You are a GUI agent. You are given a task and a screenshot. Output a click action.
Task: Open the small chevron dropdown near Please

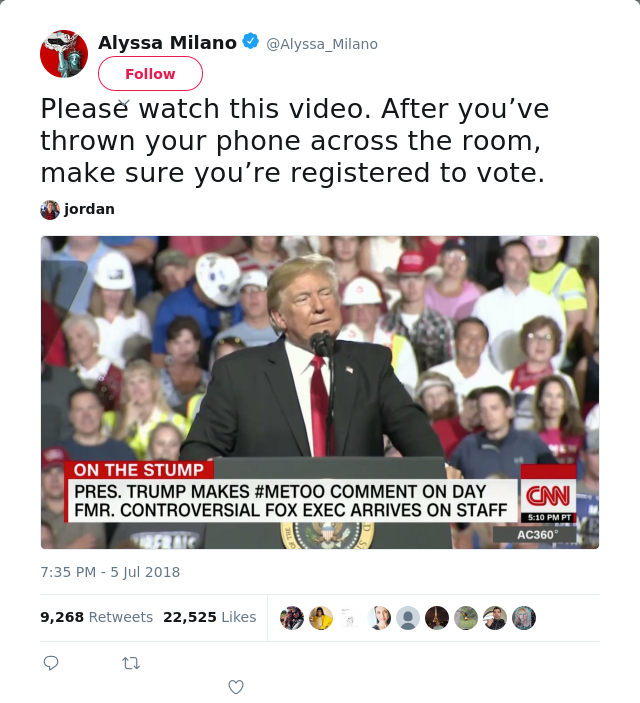tap(124, 104)
